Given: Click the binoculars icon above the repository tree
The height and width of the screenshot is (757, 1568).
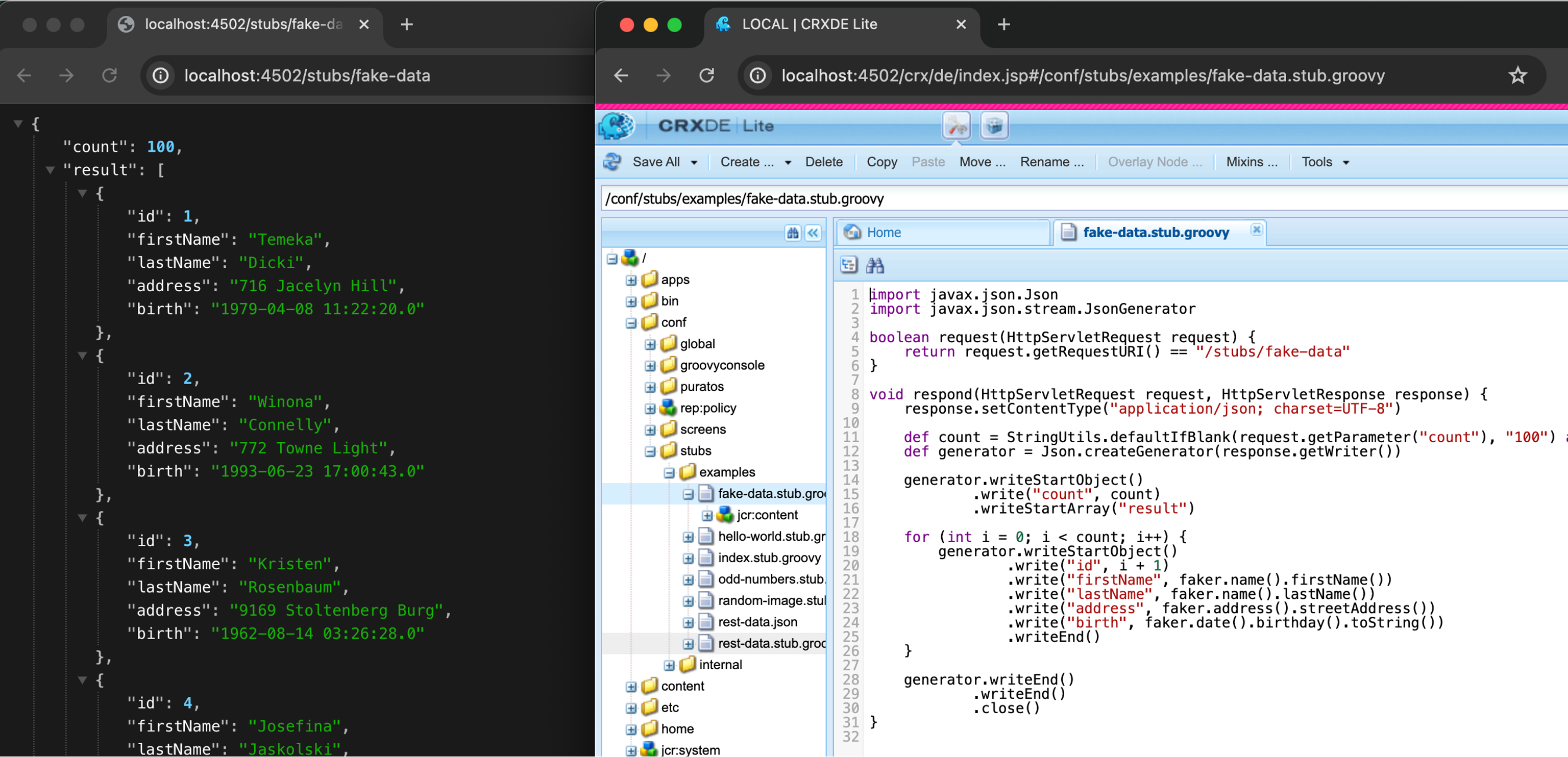Looking at the screenshot, I should [792, 233].
